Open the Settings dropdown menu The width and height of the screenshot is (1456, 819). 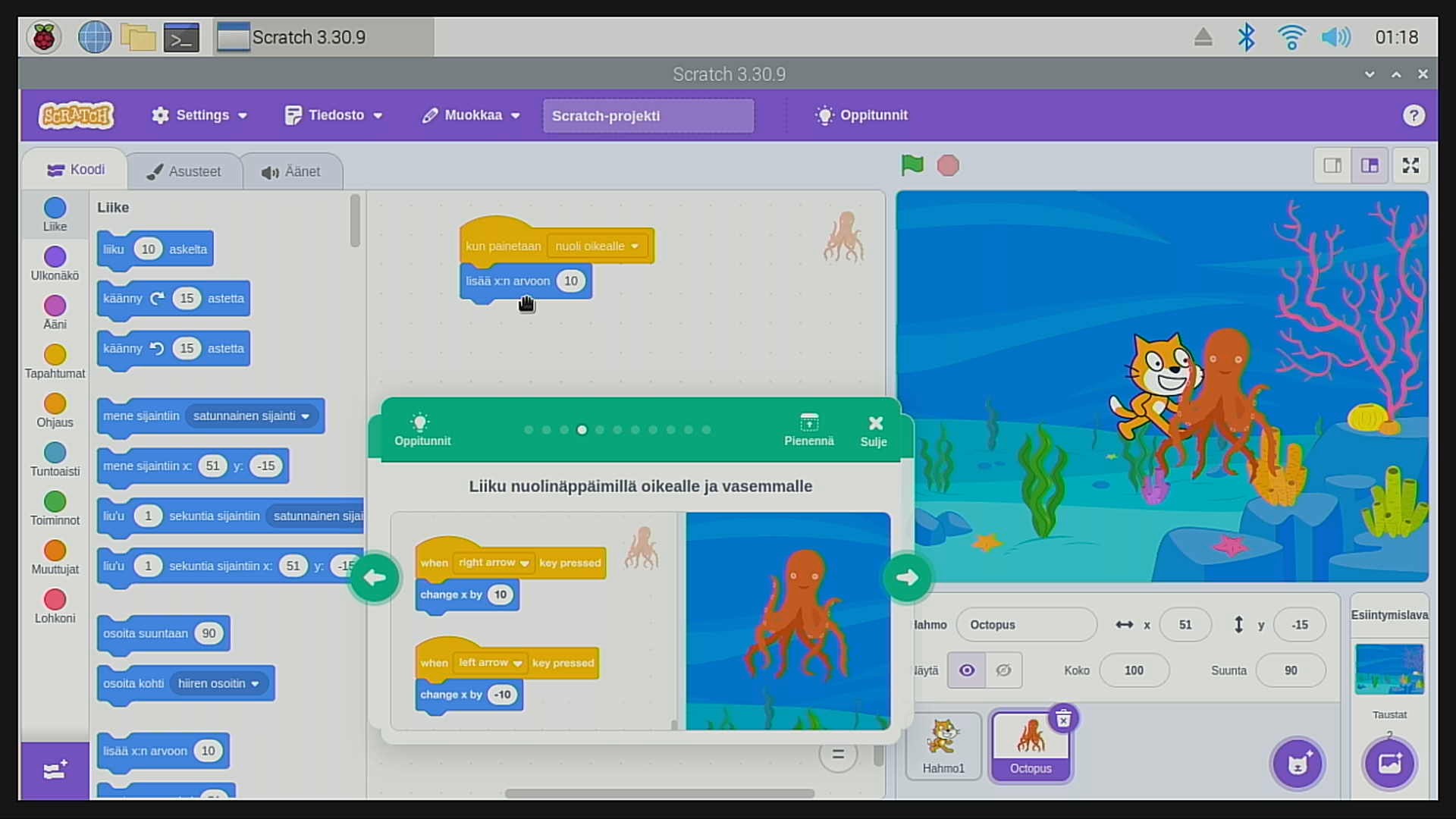pos(199,115)
